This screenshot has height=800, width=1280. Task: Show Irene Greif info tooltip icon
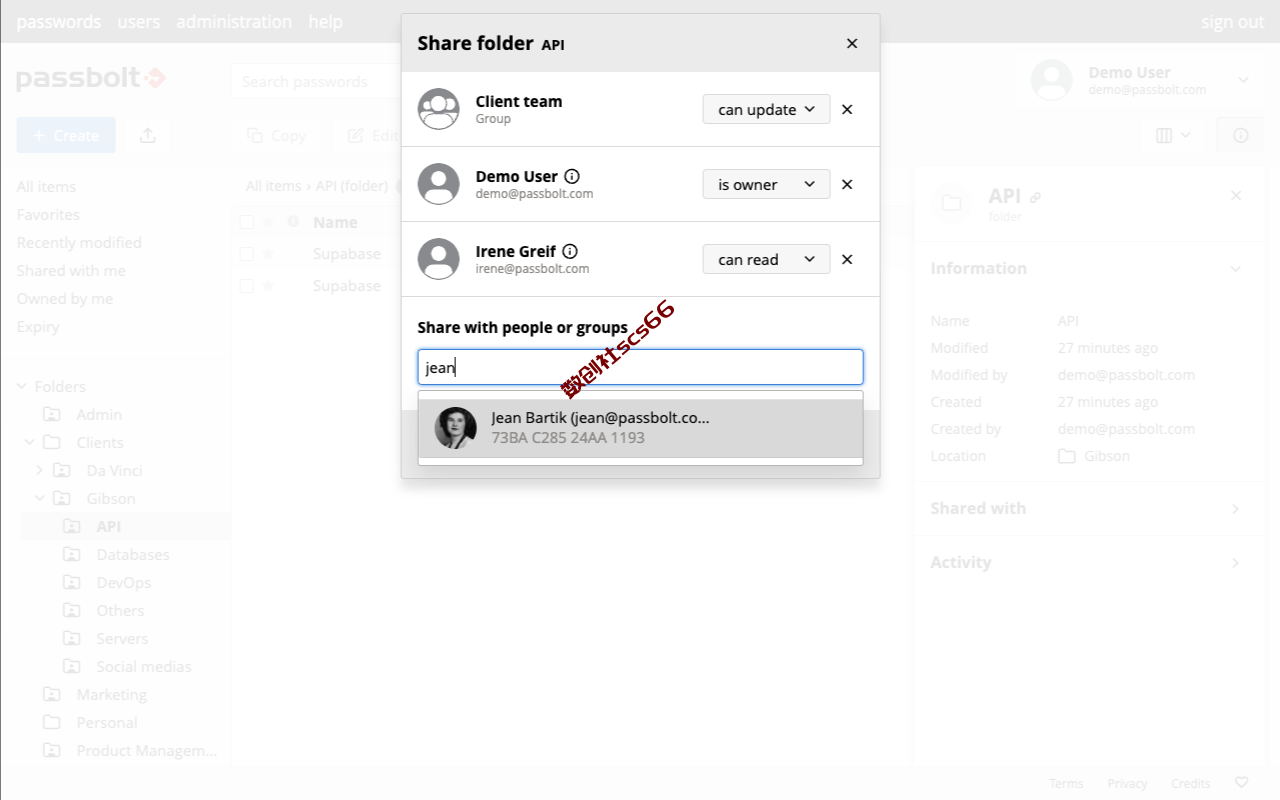click(570, 251)
